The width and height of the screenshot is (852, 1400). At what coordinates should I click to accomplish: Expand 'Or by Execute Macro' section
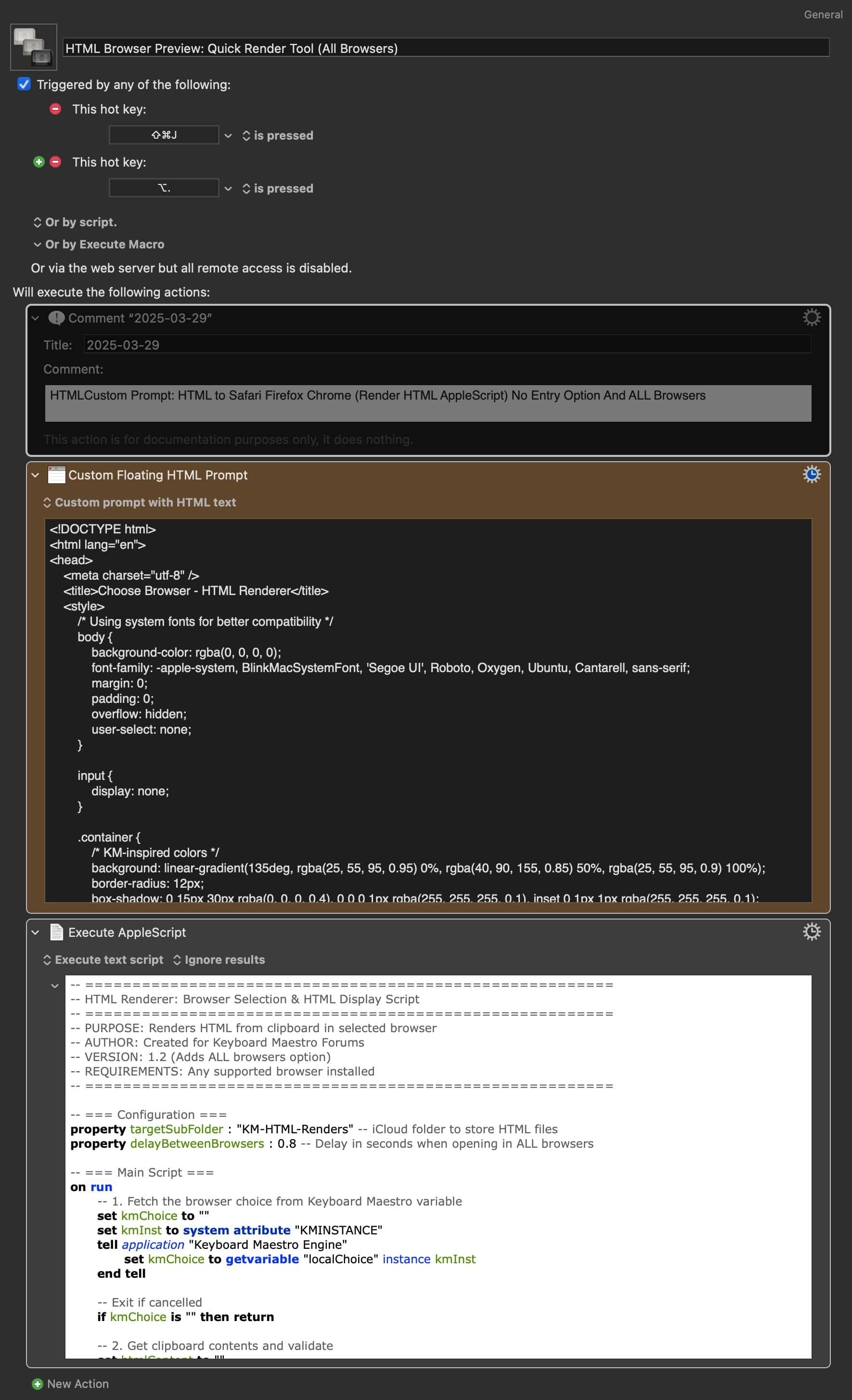point(99,244)
